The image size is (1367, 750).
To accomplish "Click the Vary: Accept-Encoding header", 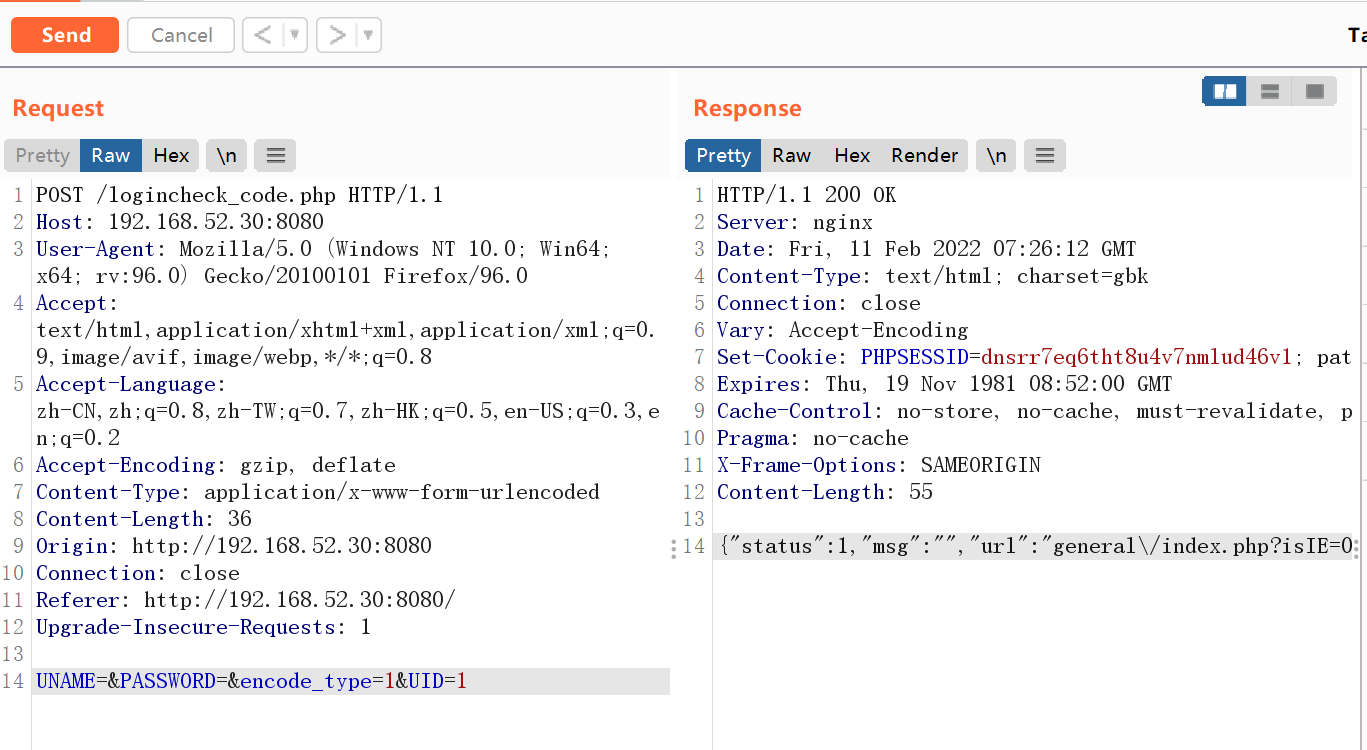I will (x=843, y=330).
